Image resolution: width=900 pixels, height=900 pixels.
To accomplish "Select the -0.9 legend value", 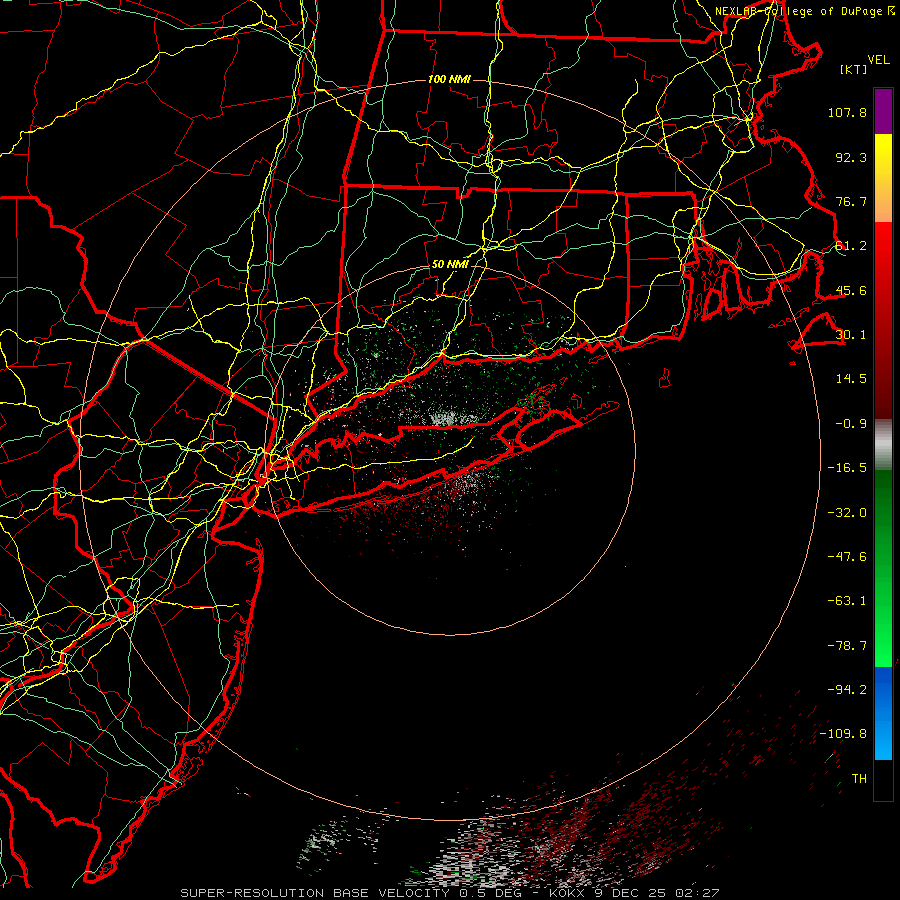I will pyautogui.click(x=851, y=424).
